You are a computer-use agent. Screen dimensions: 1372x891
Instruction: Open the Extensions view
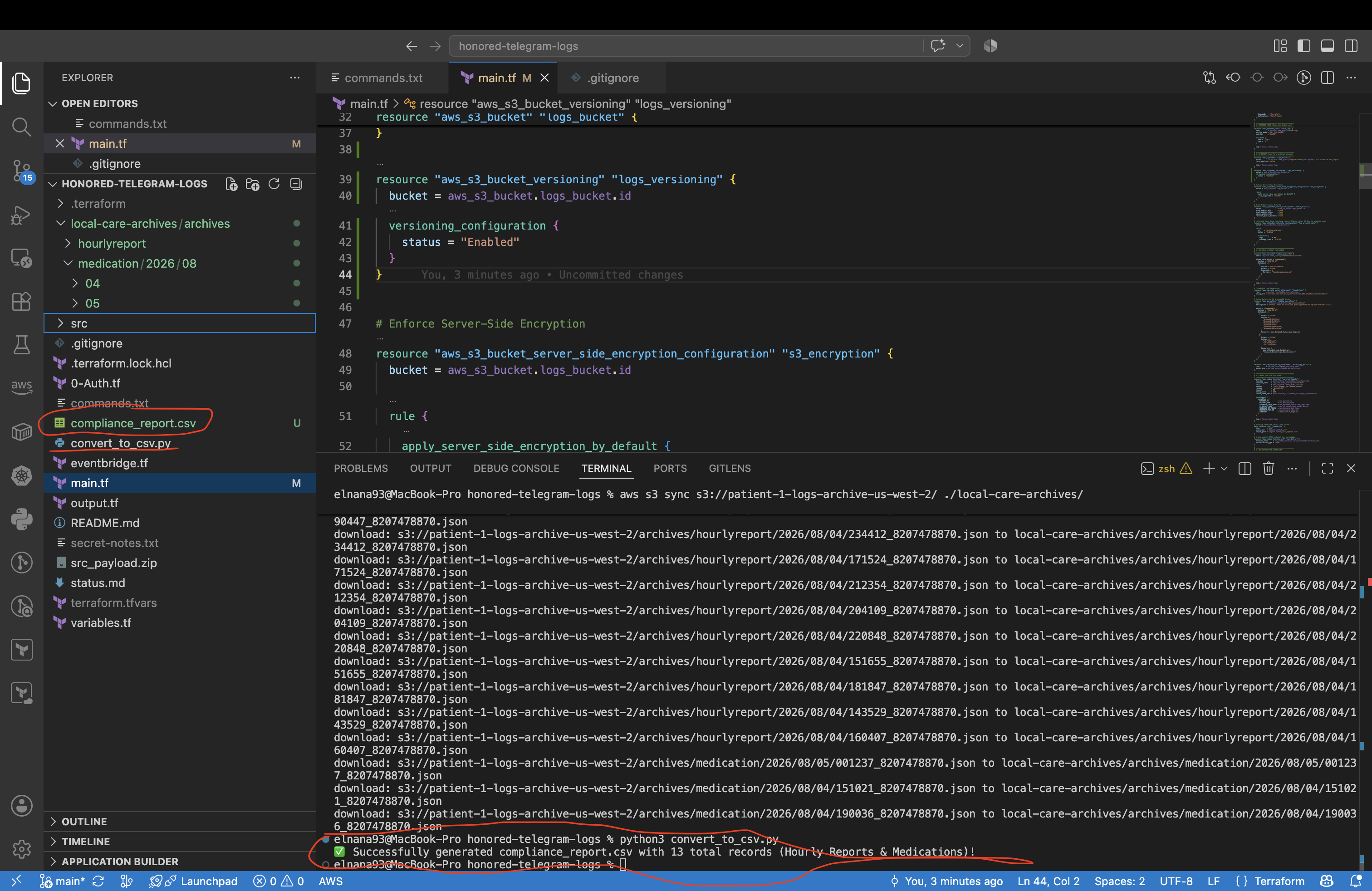pyautogui.click(x=21, y=301)
